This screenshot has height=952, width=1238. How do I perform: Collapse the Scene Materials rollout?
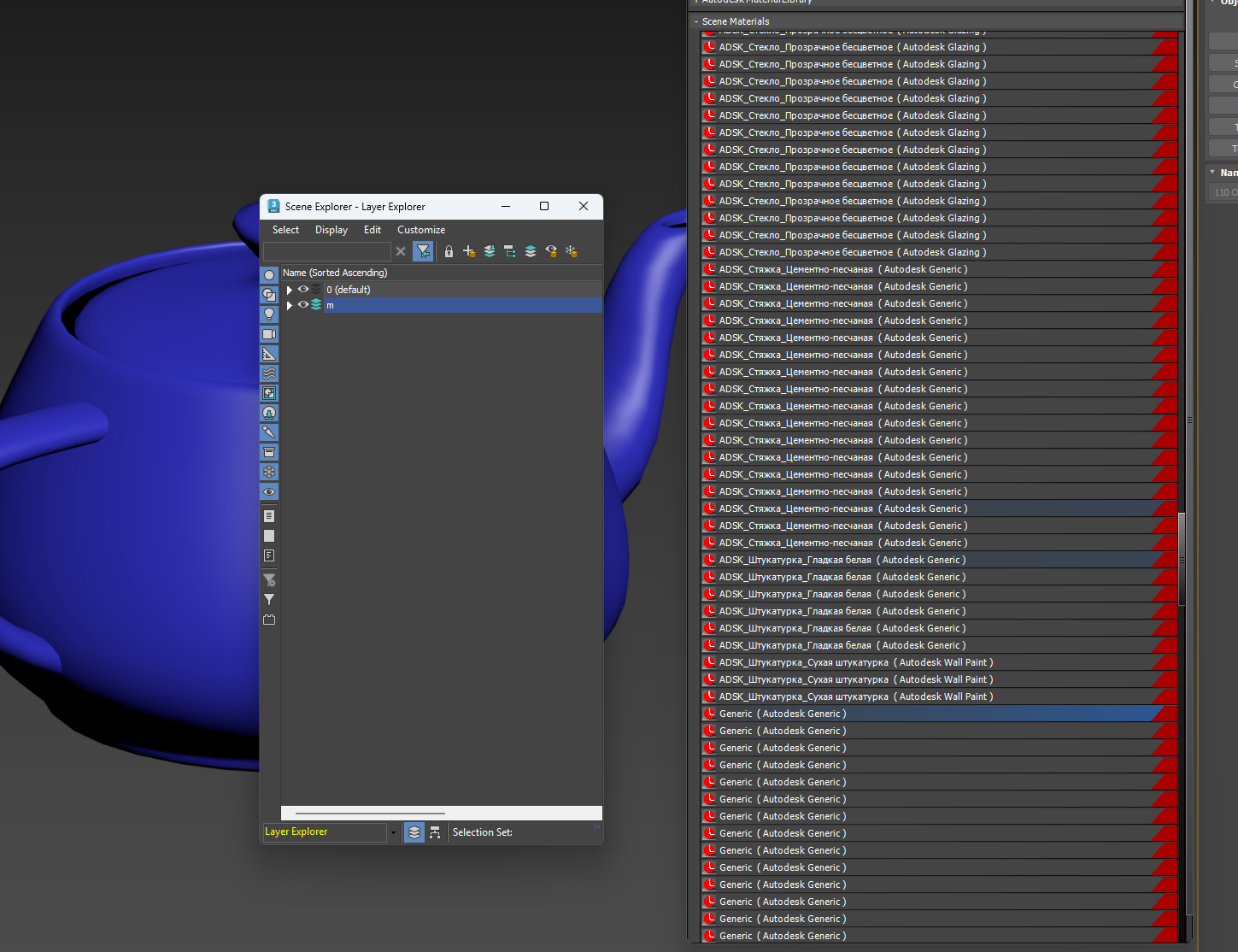pyautogui.click(x=696, y=21)
